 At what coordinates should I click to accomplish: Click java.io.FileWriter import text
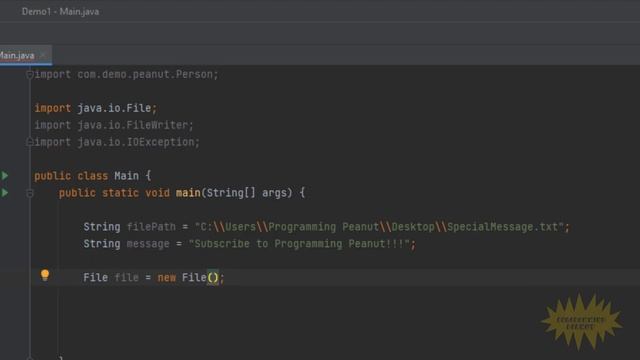click(x=132, y=125)
